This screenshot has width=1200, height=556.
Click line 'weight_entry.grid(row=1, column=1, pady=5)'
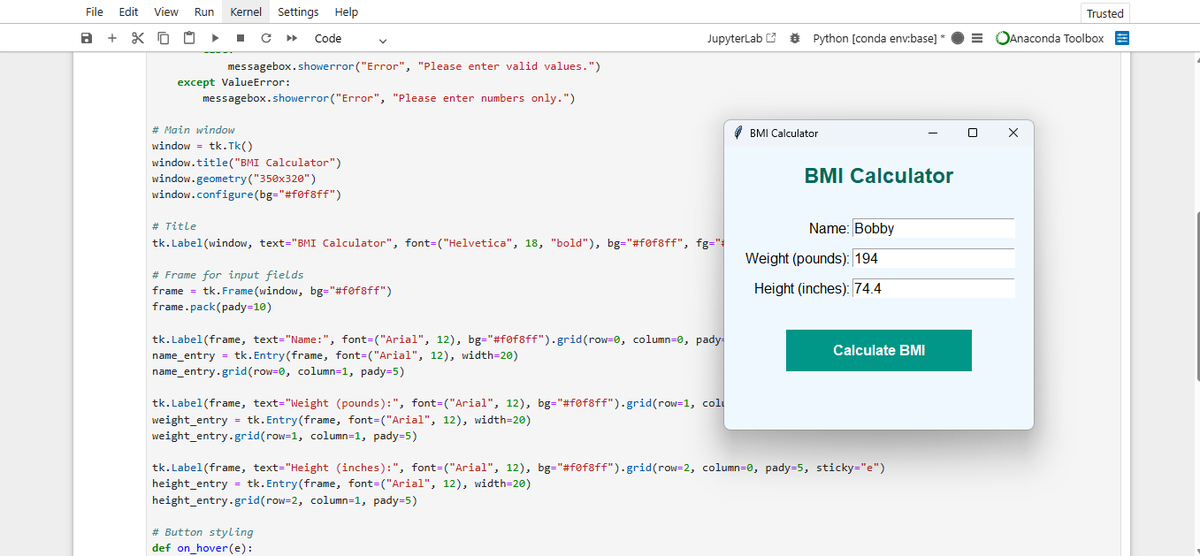click(284, 436)
